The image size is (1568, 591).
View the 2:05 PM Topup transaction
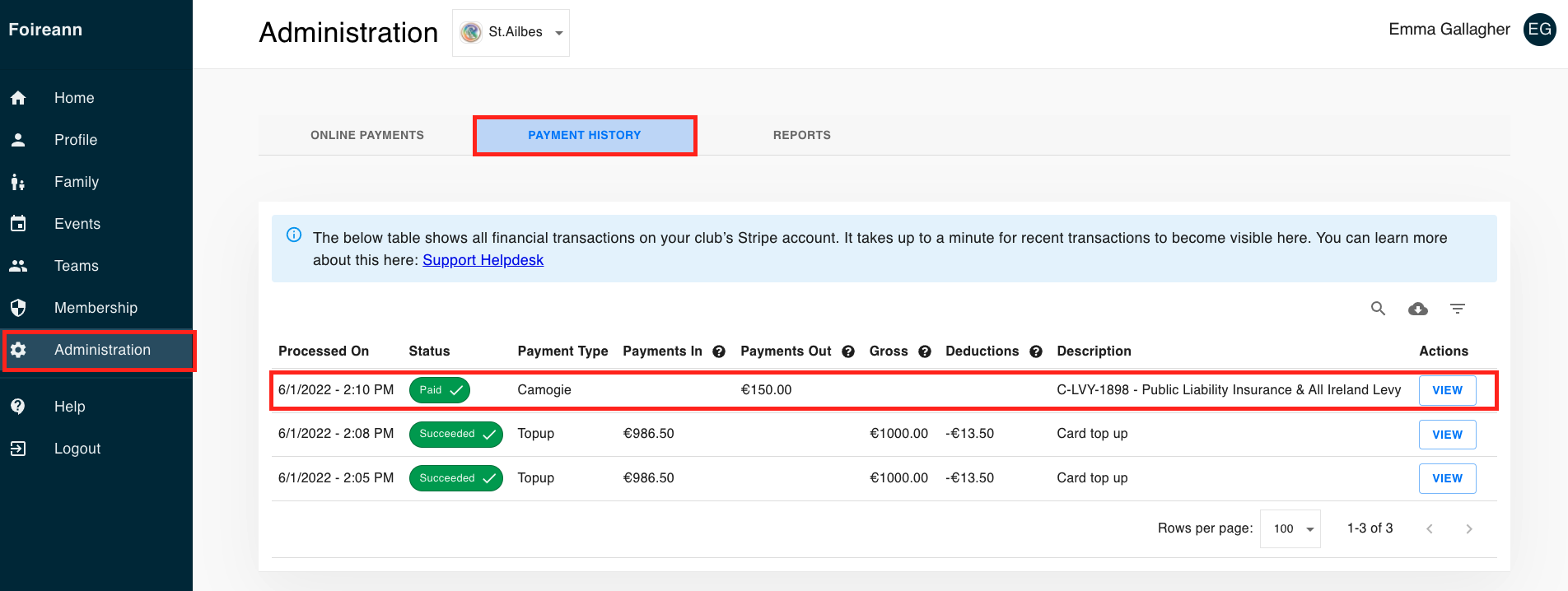(x=1447, y=478)
